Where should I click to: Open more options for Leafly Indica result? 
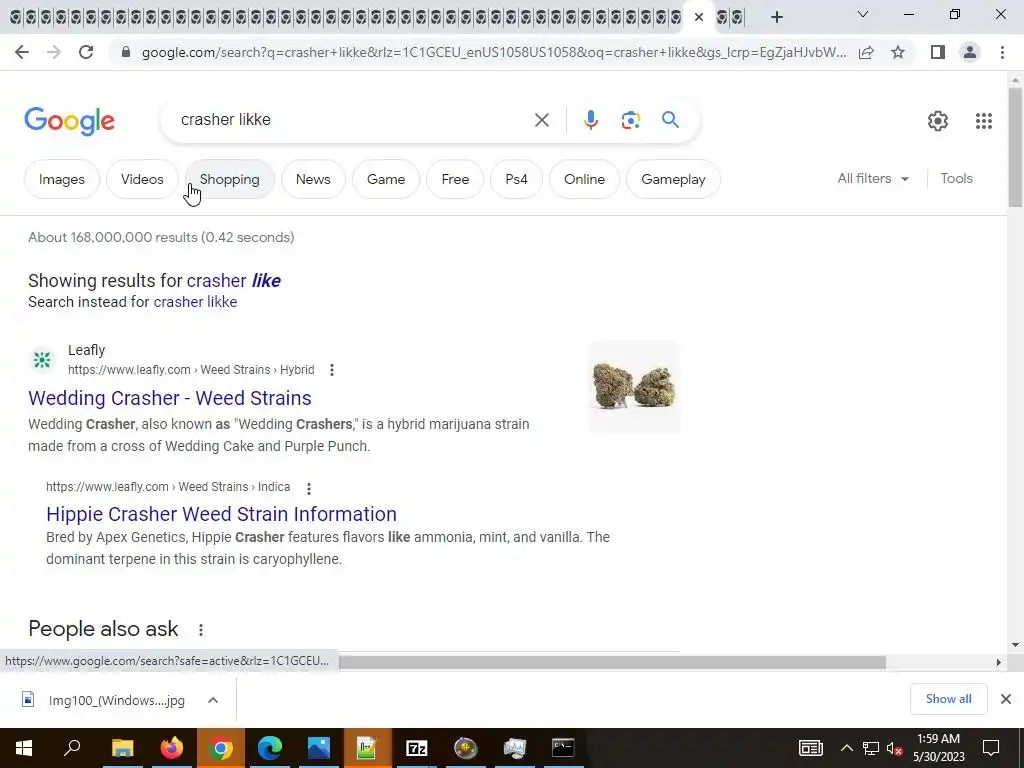click(x=309, y=488)
